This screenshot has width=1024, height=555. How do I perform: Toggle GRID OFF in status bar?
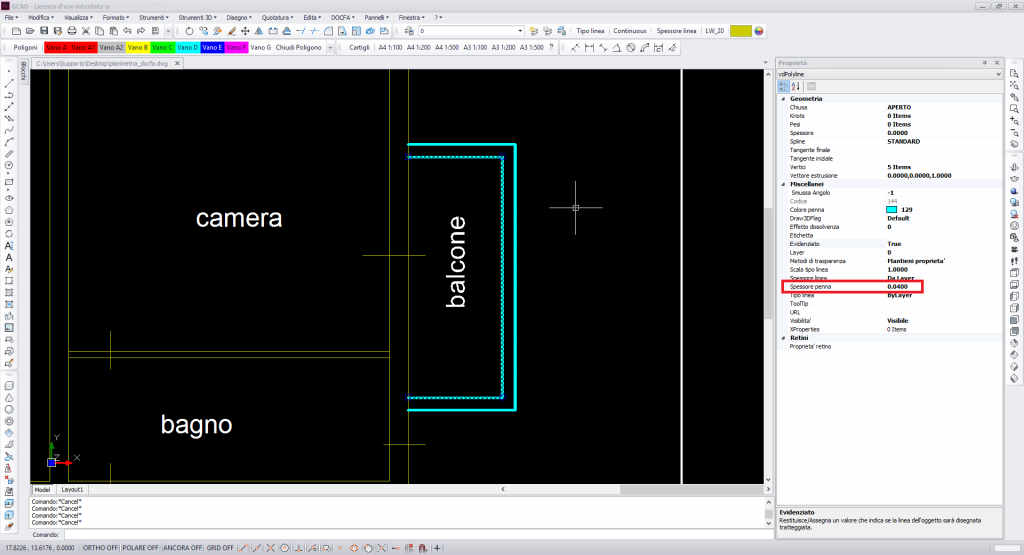[220, 548]
